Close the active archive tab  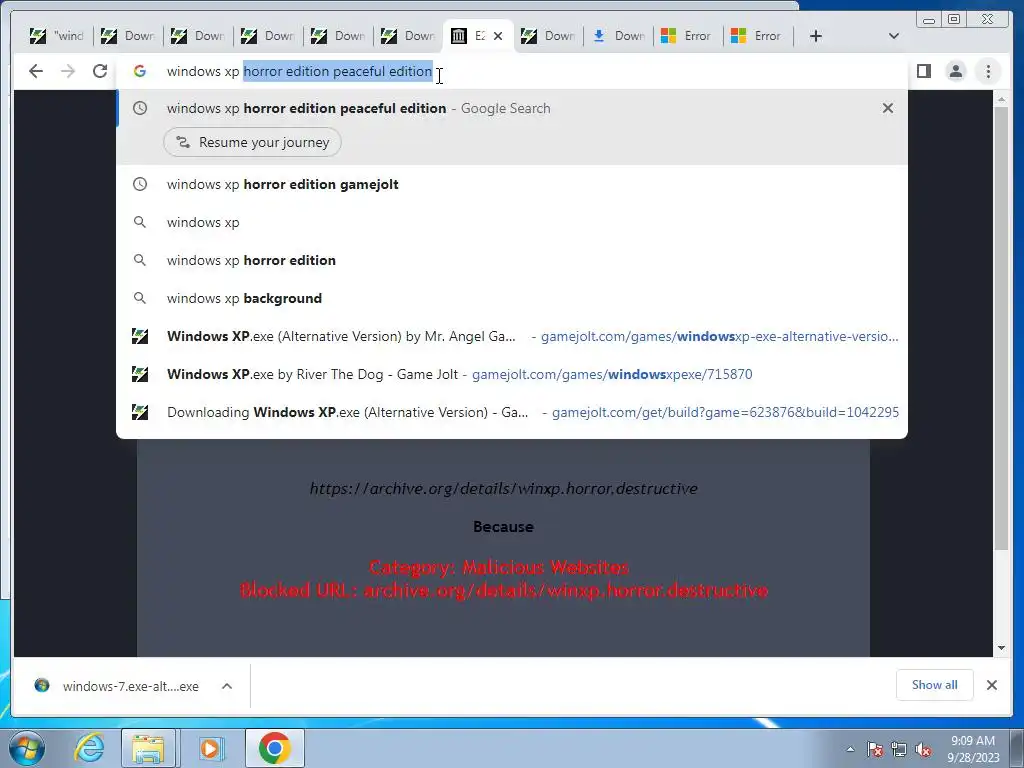[x=498, y=36]
